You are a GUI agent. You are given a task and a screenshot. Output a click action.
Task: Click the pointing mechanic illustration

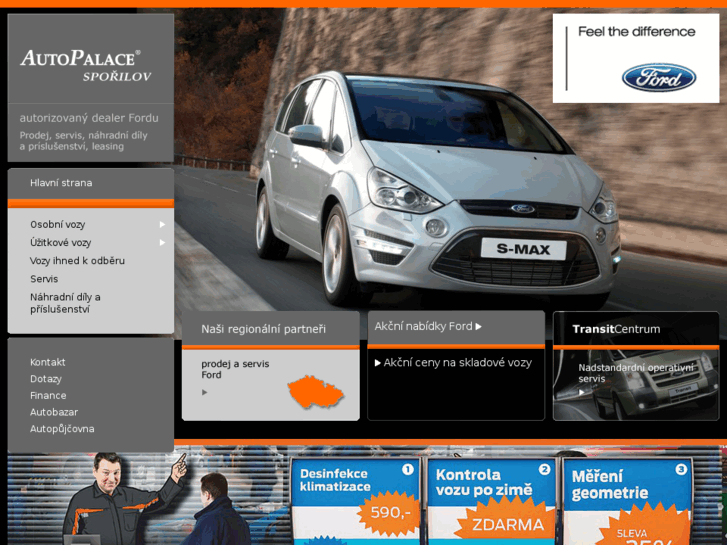click(x=123, y=499)
